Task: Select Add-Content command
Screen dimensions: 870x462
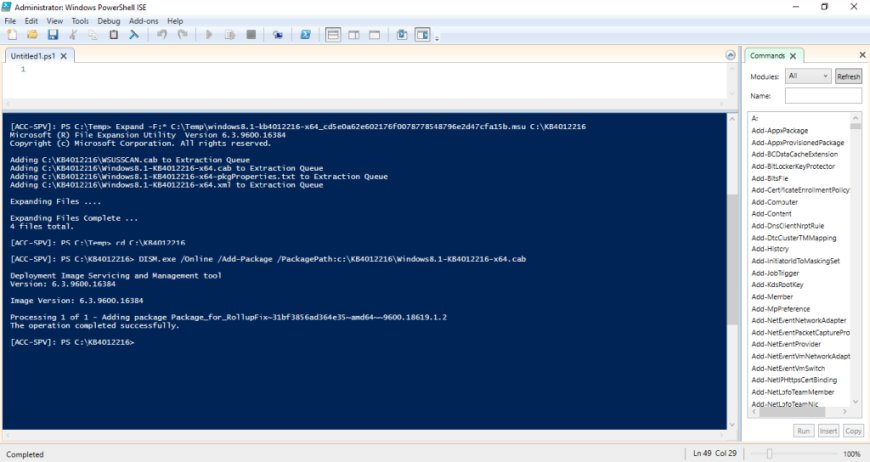Action: (x=771, y=214)
